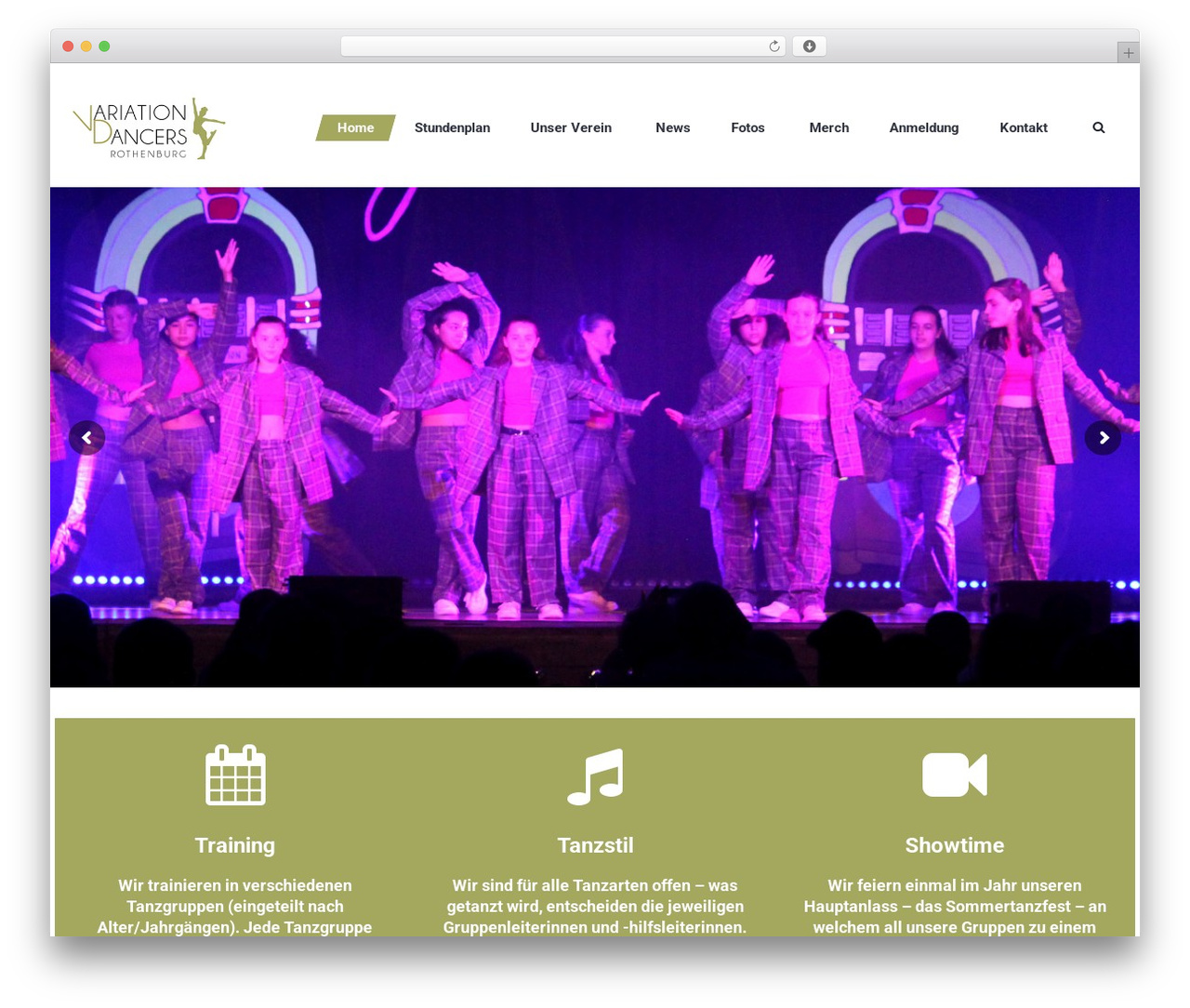Viewport: 1190px width, 1008px height.
Task: Click the Showtime heading
Action: 955,845
